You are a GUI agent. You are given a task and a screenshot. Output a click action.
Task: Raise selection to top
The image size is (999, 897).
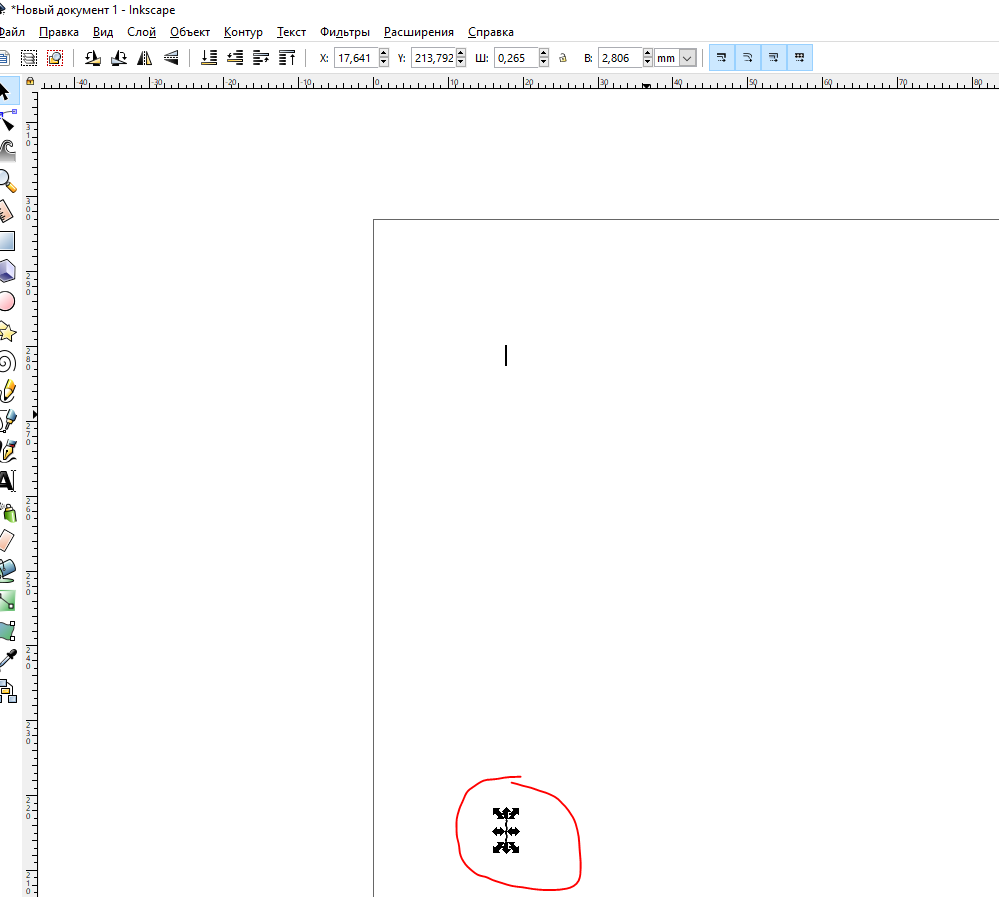287,58
